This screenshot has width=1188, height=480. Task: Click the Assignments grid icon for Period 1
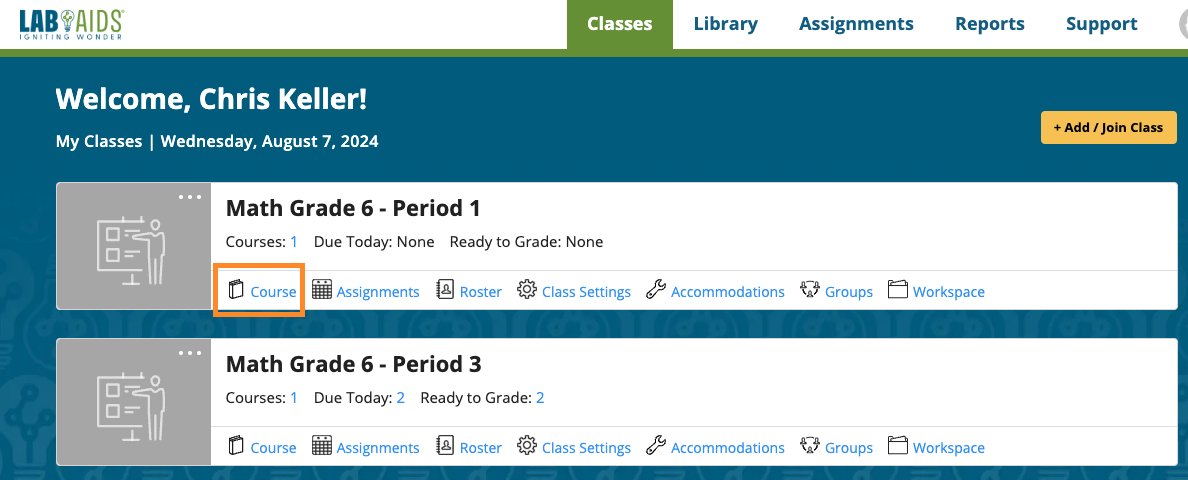point(322,290)
